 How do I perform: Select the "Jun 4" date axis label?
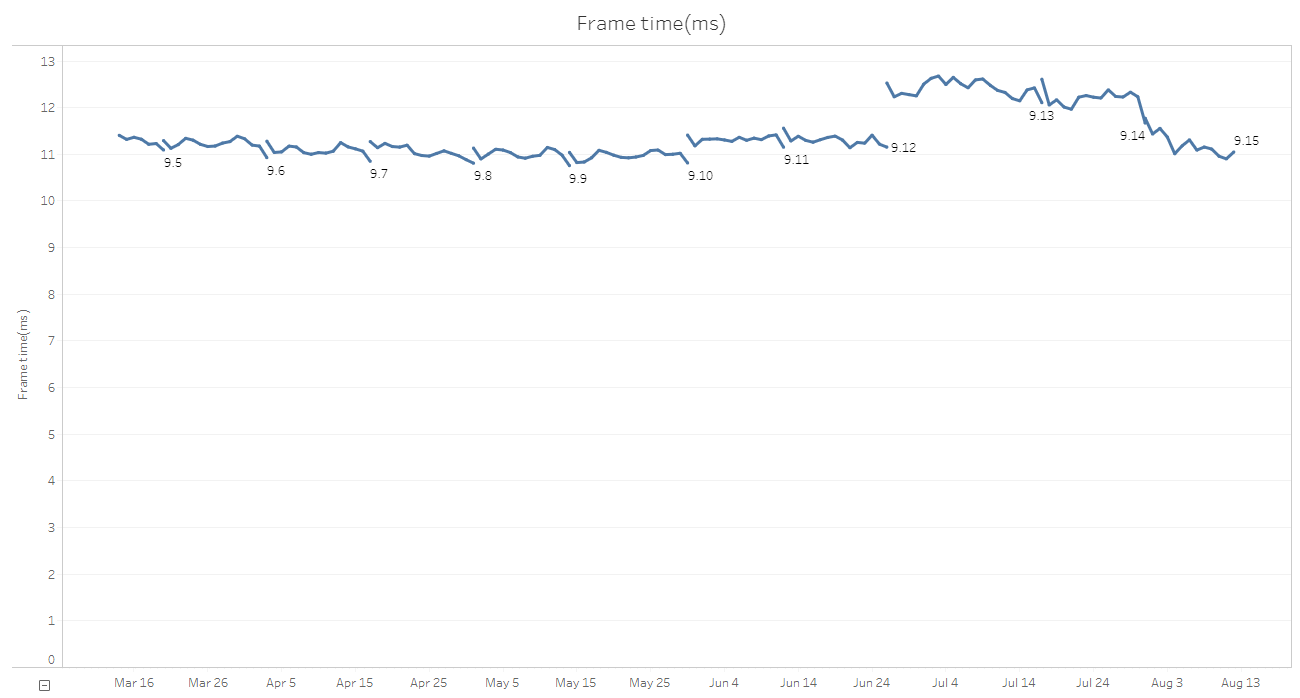[x=724, y=683]
